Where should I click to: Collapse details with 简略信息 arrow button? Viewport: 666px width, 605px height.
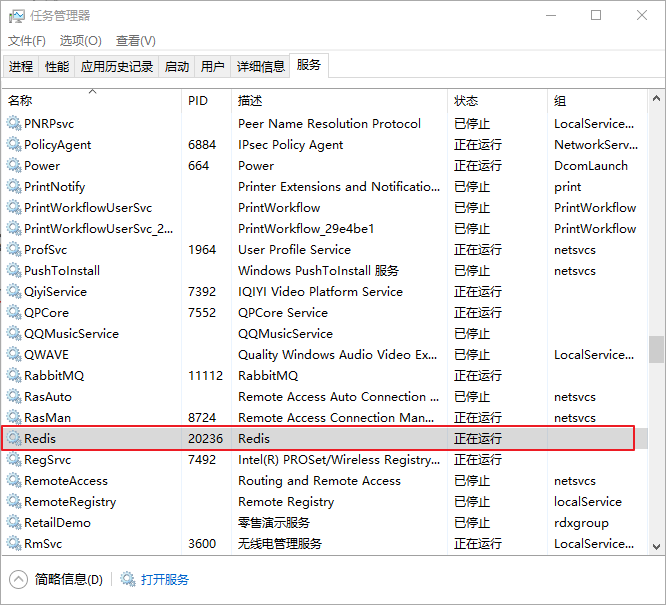point(19,579)
